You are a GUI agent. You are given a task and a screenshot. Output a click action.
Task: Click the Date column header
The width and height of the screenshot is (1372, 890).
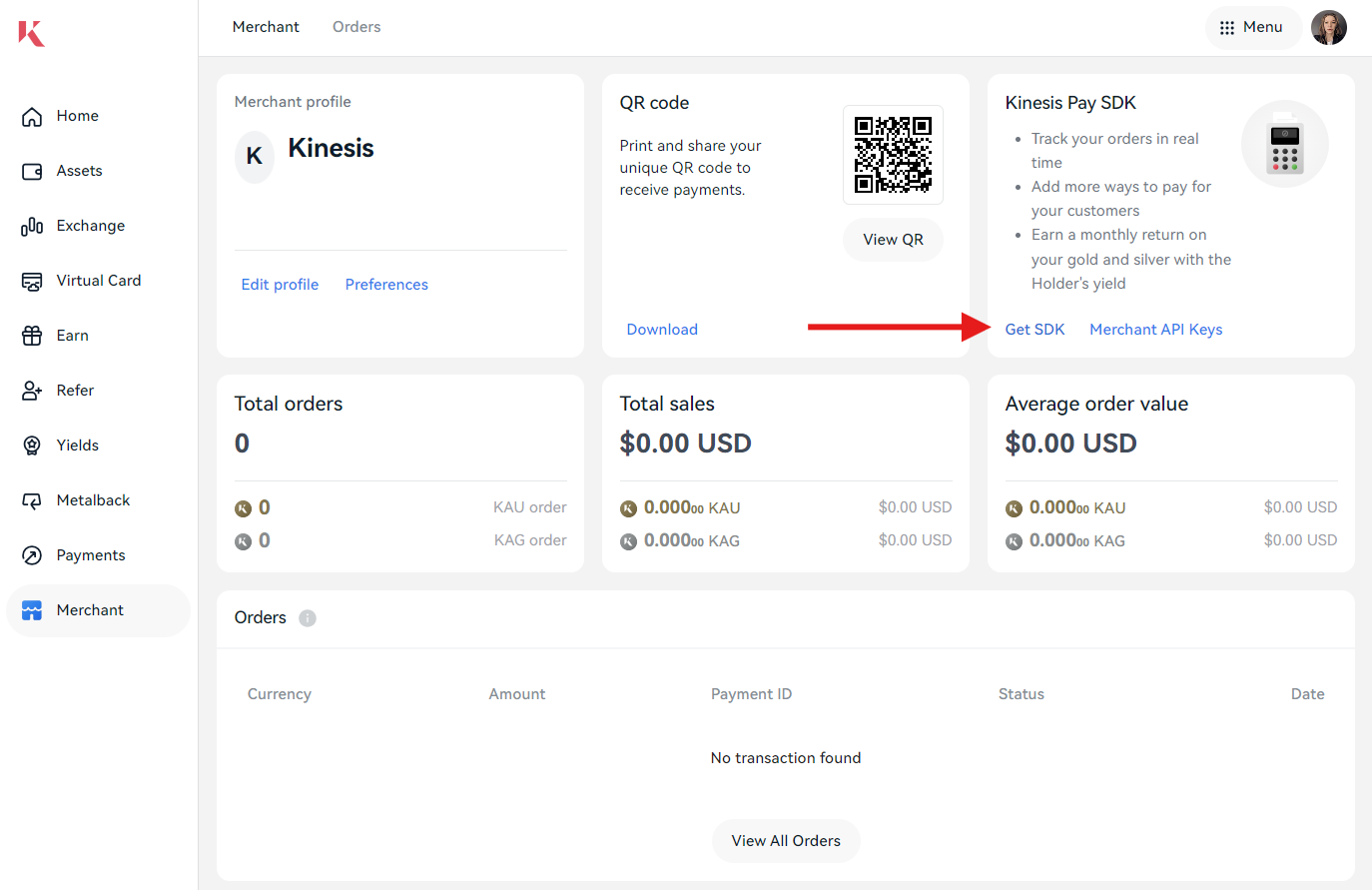pyautogui.click(x=1307, y=694)
